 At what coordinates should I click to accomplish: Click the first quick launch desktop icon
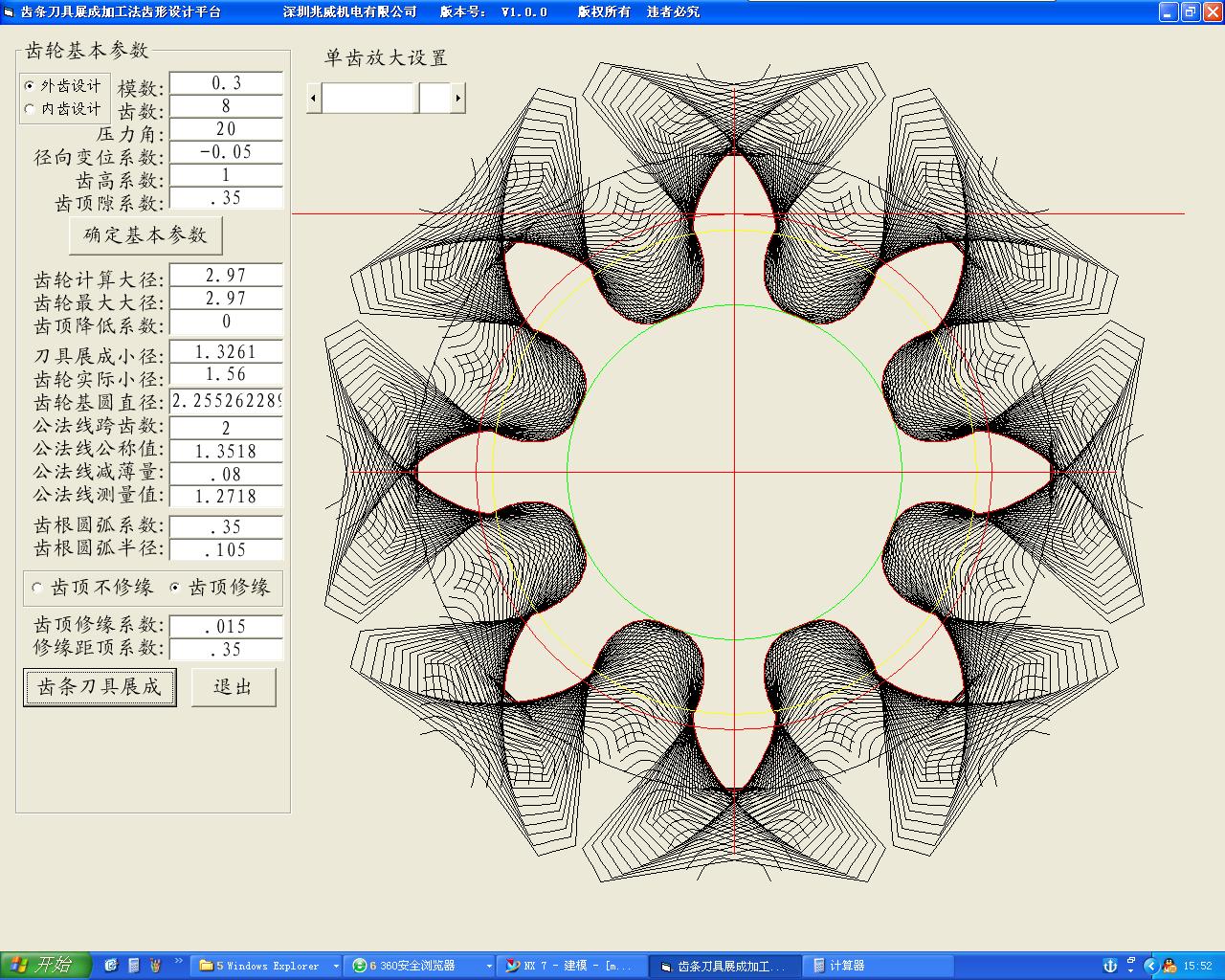pos(111,966)
